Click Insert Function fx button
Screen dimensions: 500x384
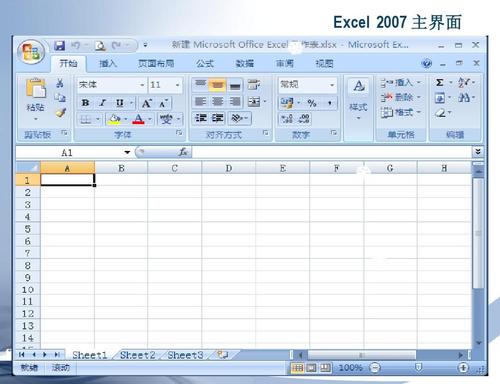pos(183,152)
